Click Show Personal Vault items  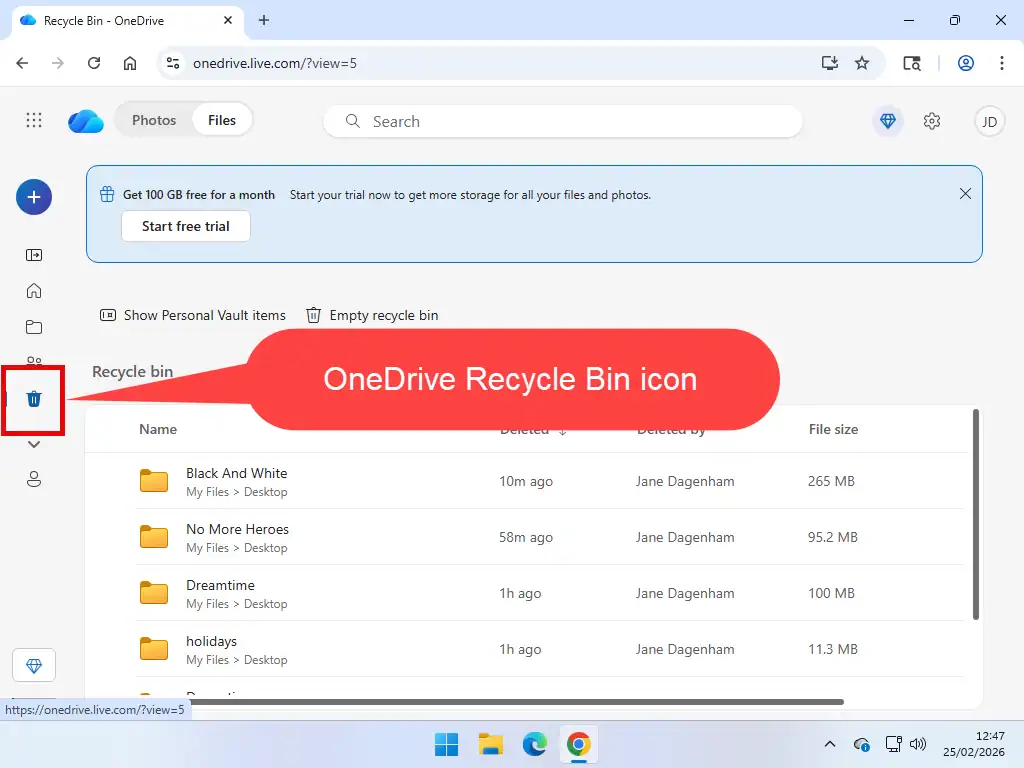tap(192, 315)
